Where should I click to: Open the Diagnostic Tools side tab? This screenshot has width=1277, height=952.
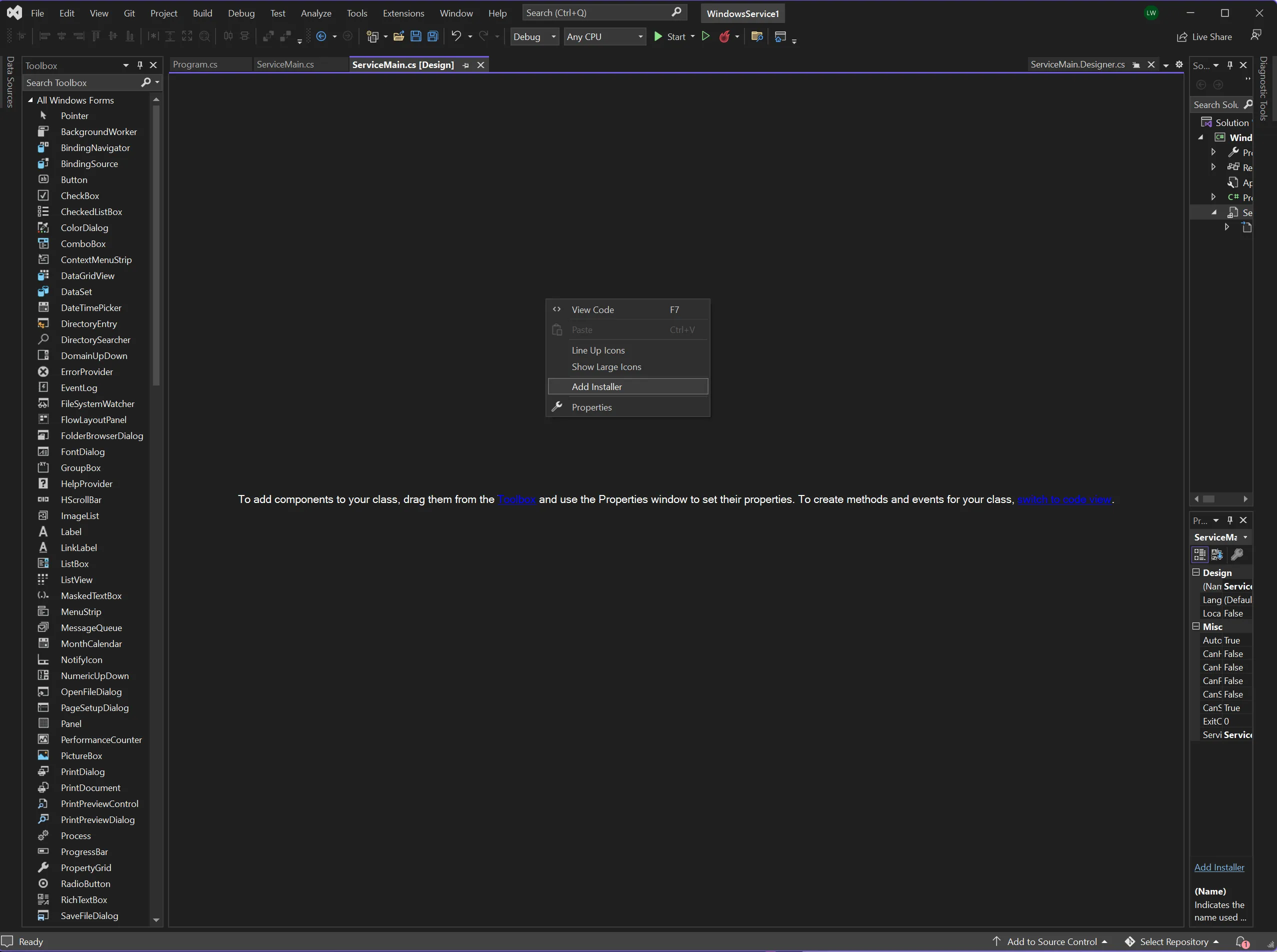tap(1262, 87)
